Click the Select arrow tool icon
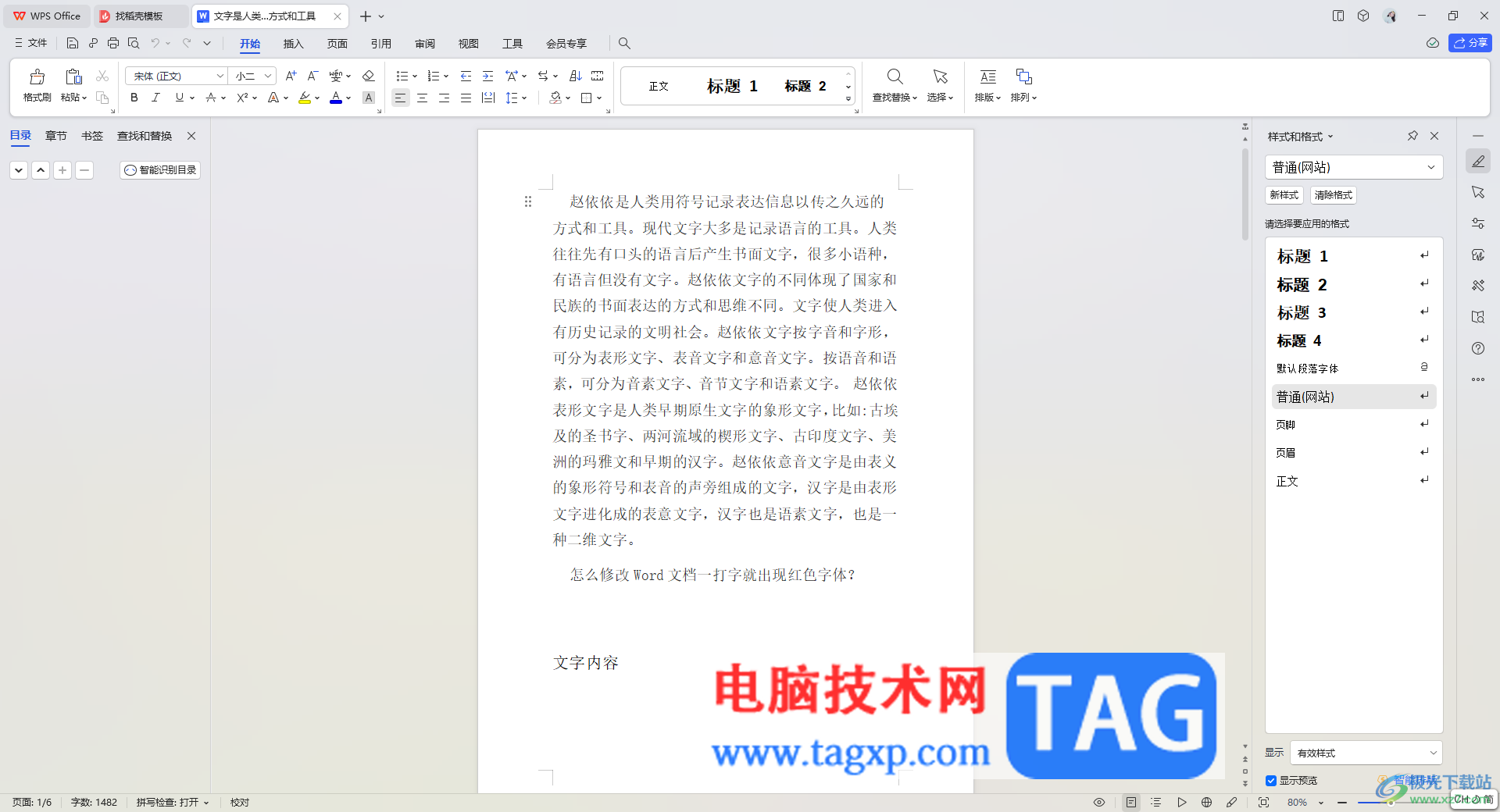 click(x=940, y=77)
